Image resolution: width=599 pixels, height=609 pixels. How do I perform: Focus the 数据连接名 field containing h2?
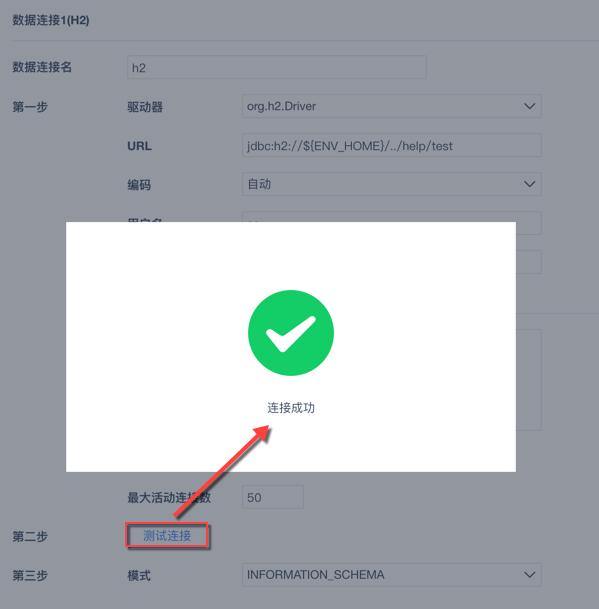coord(277,67)
